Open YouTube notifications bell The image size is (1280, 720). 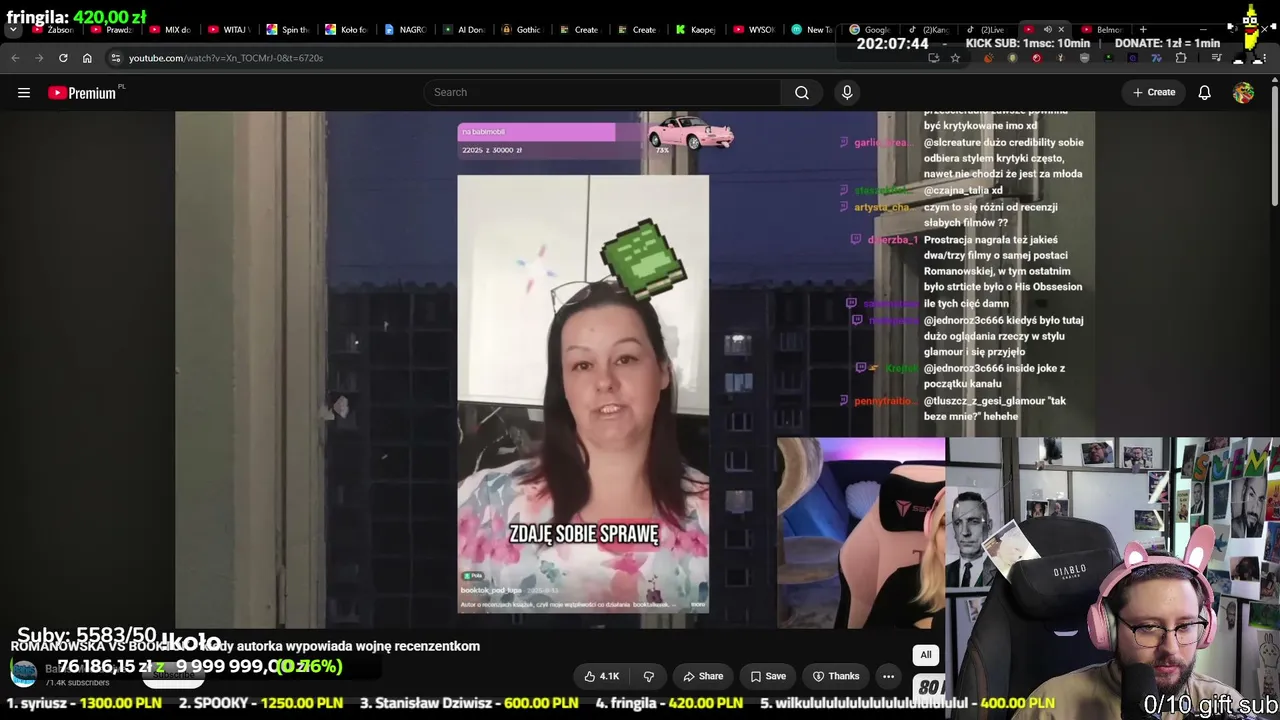pos(1205,93)
